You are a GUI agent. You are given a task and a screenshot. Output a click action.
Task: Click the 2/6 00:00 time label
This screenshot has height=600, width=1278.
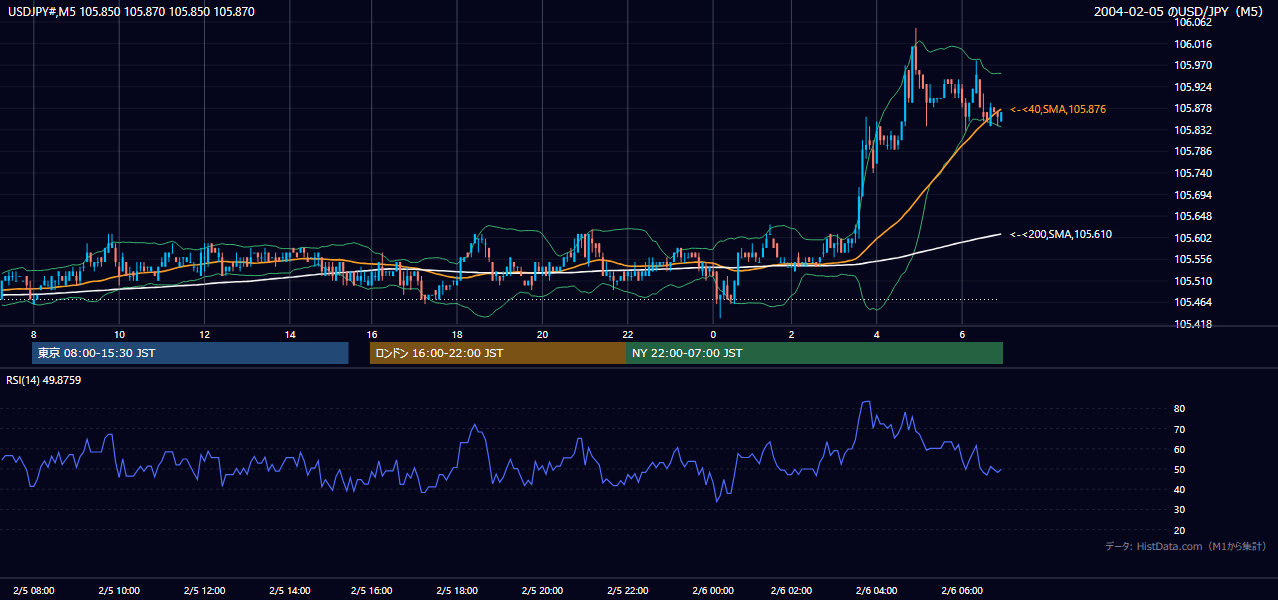711,590
